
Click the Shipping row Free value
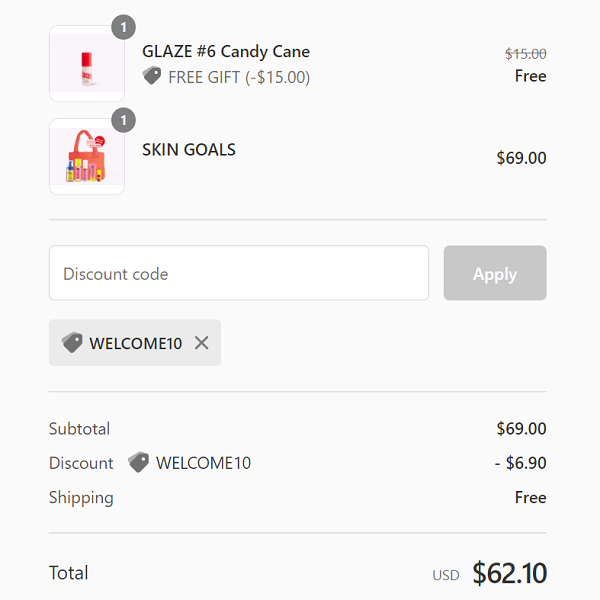(x=530, y=497)
